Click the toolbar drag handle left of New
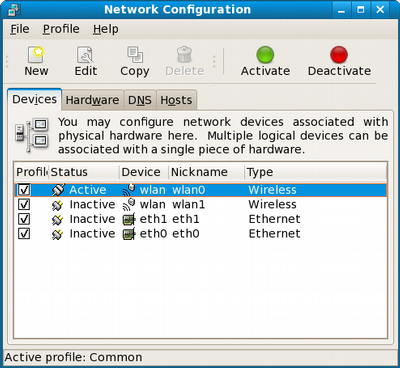This screenshot has width=400, height=368. [7, 61]
